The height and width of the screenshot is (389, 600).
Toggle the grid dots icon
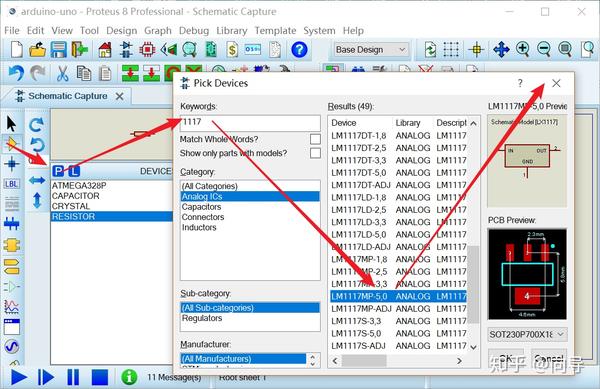pyautogui.click(x=452, y=49)
